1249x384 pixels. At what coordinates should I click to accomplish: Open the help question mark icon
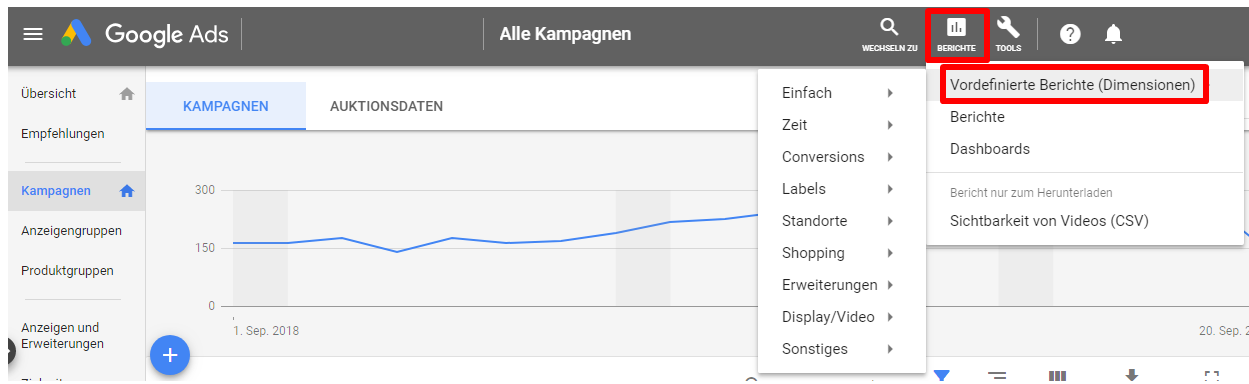pos(1070,35)
